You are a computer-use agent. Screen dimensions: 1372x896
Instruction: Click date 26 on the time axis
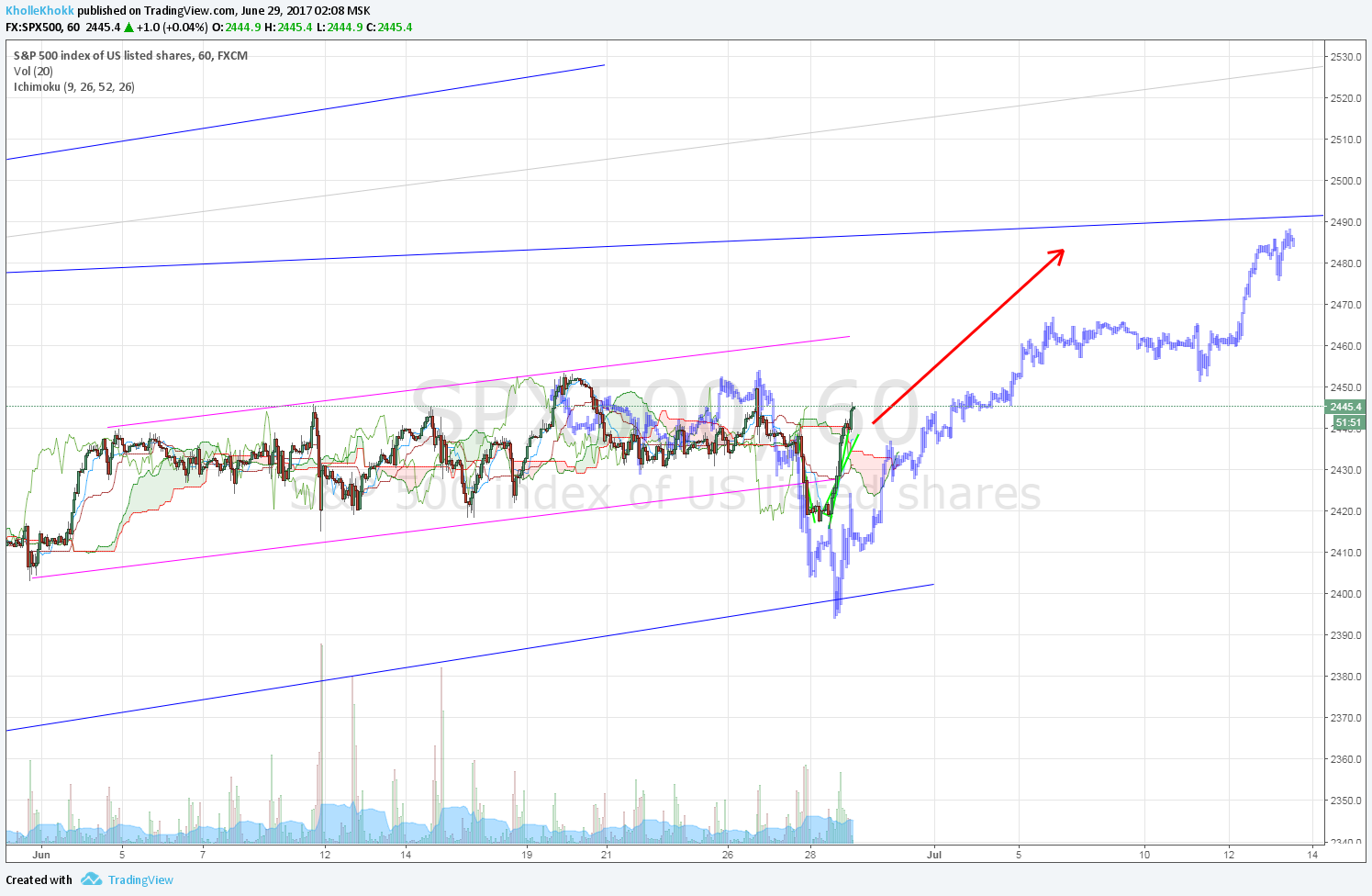[728, 854]
